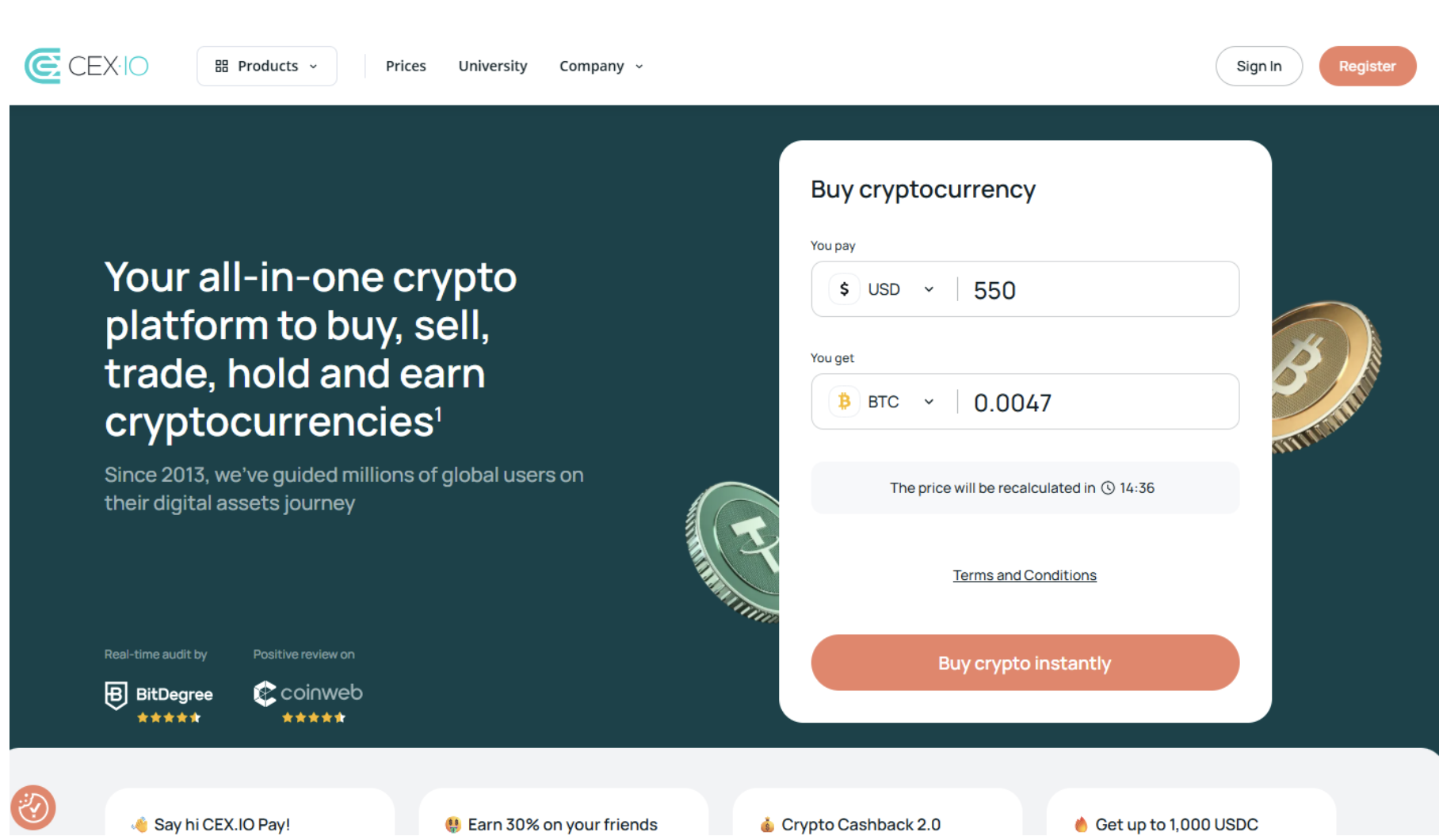Open the USD currency selector
The height and width of the screenshot is (840, 1439).
(900, 289)
